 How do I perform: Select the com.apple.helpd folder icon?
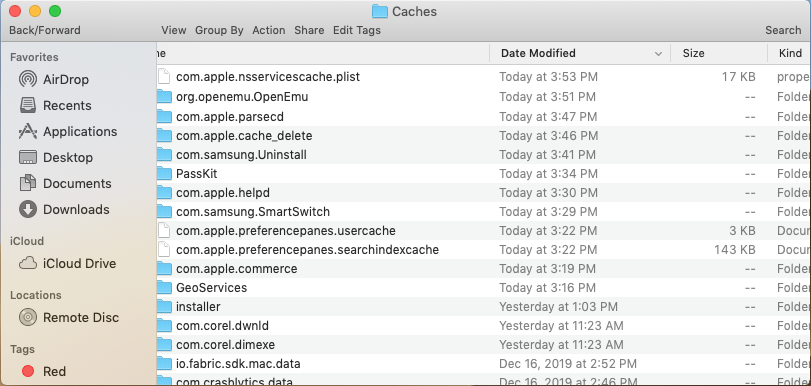(x=164, y=193)
